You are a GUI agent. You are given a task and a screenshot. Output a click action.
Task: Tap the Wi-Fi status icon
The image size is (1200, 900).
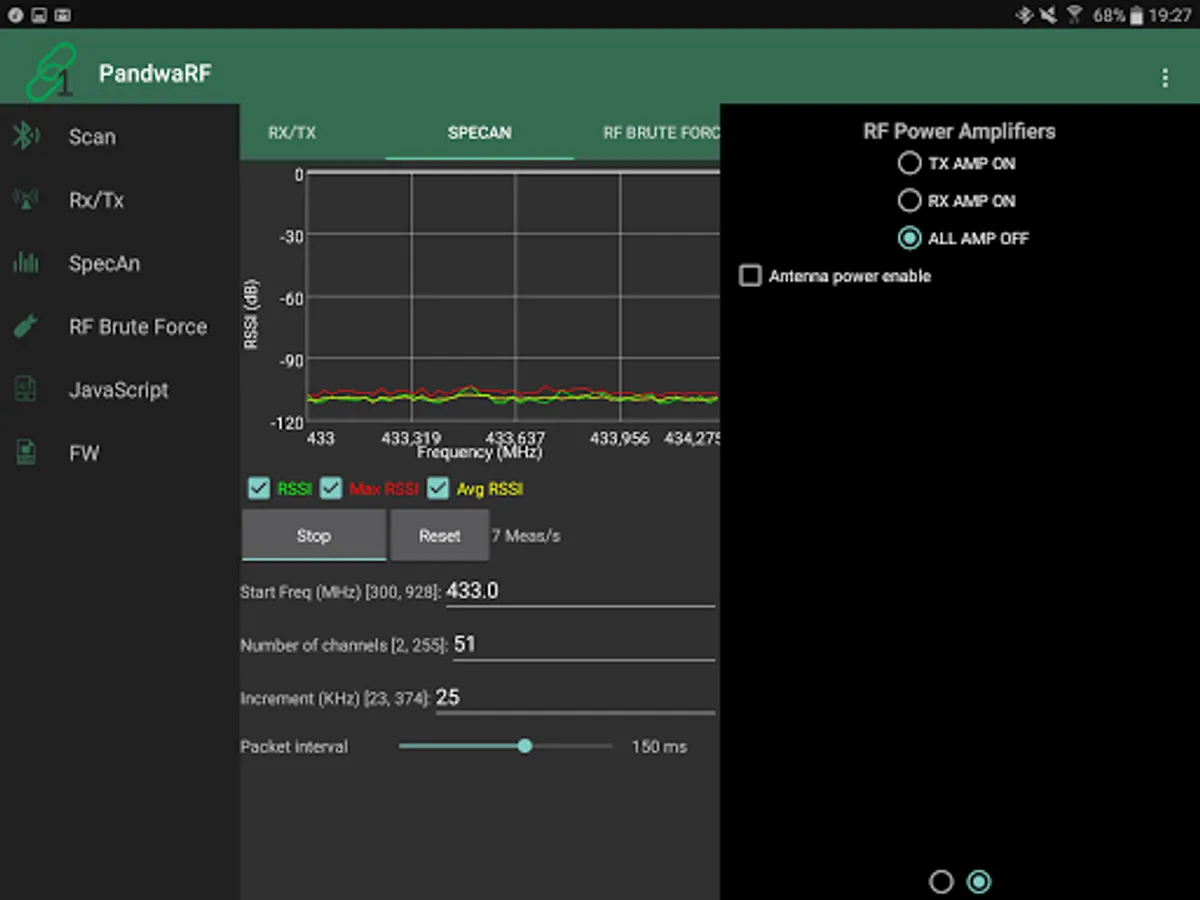pyautogui.click(x=1075, y=15)
